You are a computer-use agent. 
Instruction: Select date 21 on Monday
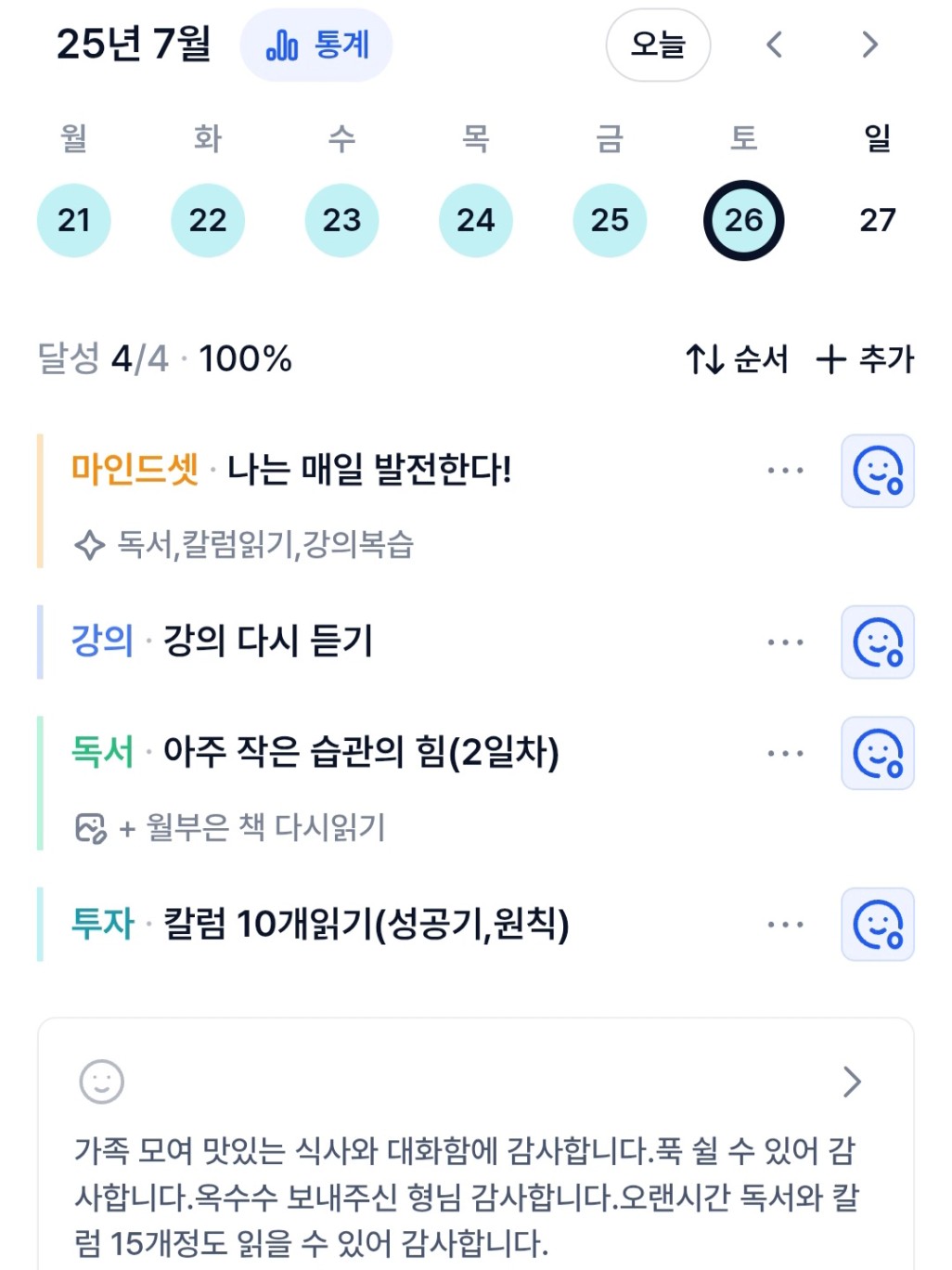pos(74,220)
